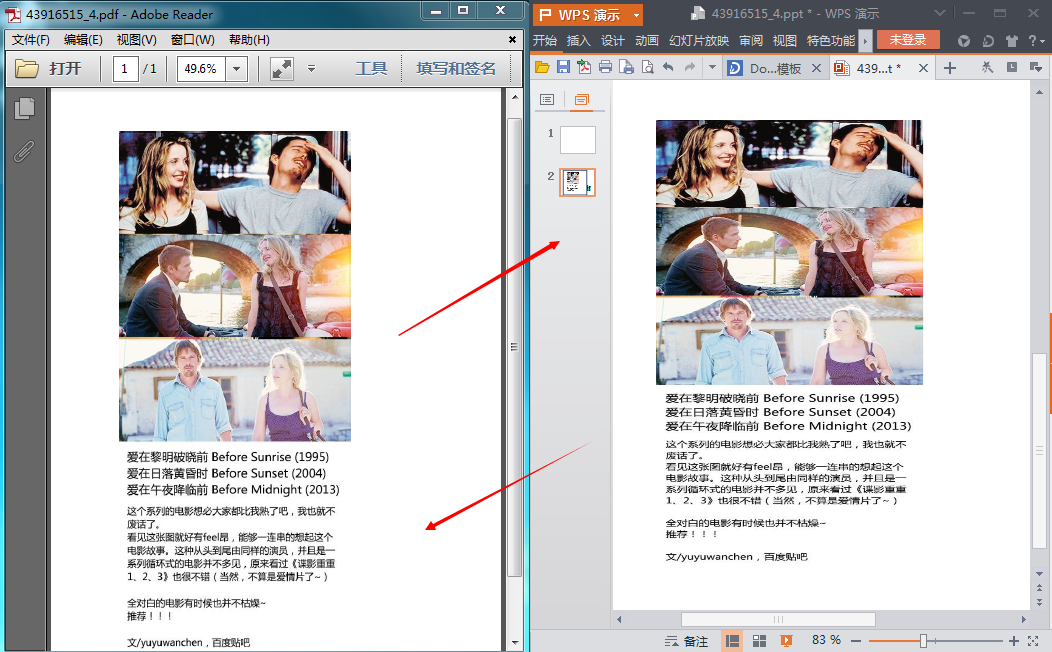Select the 特色功能 ribbon tab
This screenshot has width=1052, height=652.
pyautogui.click(x=831, y=41)
